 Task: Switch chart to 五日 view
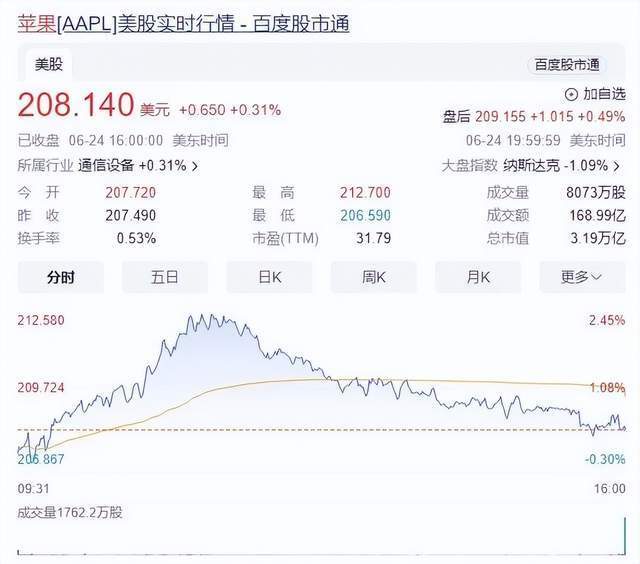(165, 277)
